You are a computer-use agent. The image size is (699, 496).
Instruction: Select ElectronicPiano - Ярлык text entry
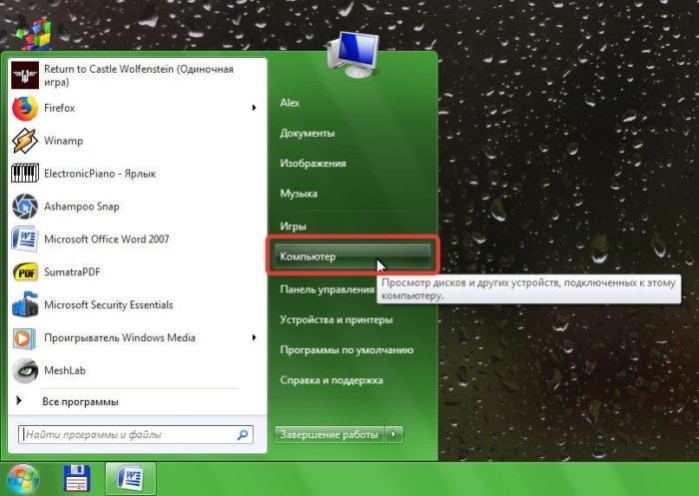click(x=100, y=174)
